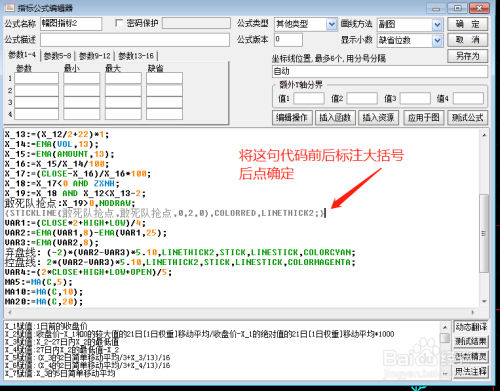Open the 显示小数 dropdown showing 缺省位数

437,40
